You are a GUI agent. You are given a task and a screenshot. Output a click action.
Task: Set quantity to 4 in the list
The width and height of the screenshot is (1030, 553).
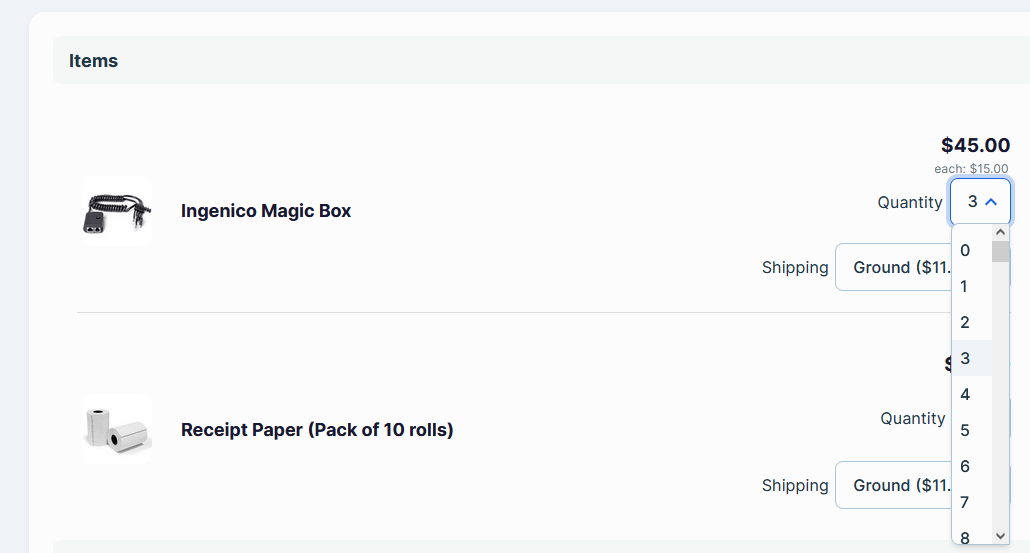coord(970,394)
